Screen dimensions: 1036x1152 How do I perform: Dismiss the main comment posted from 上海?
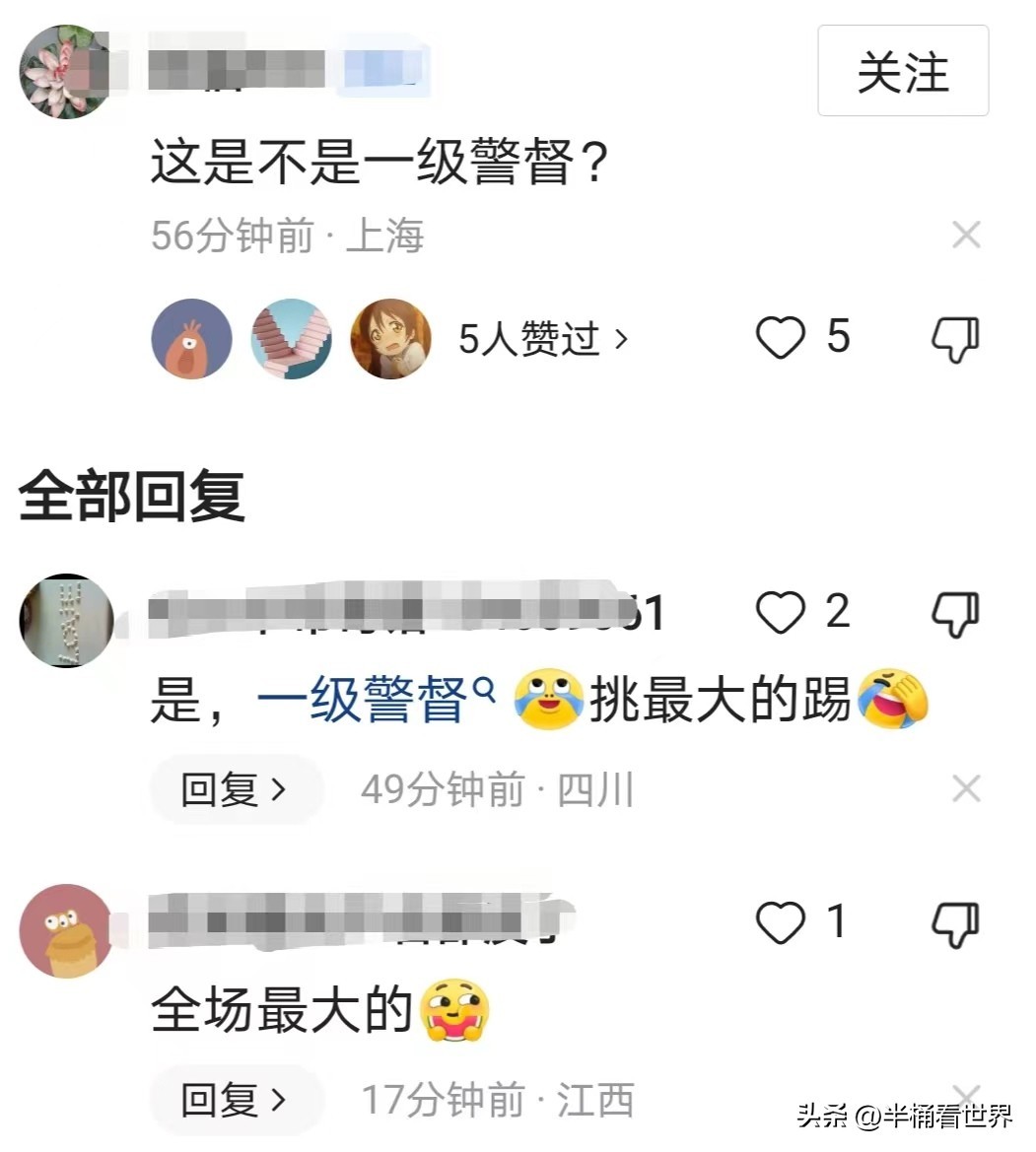(x=966, y=236)
